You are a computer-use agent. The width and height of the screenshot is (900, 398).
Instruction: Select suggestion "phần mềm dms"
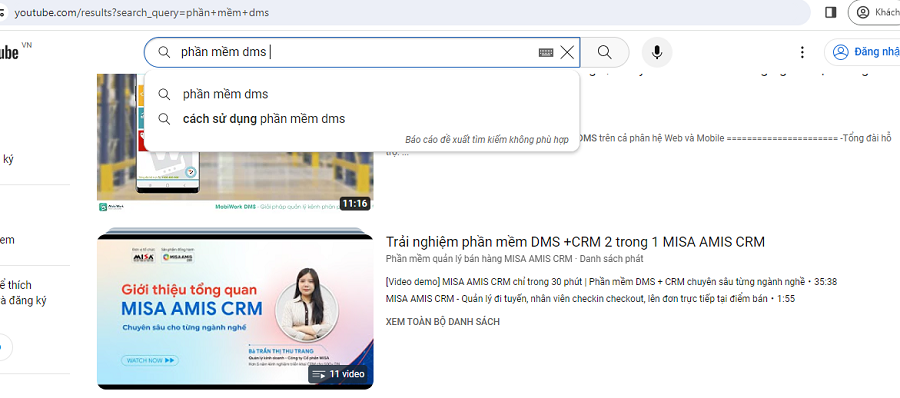(x=362, y=94)
